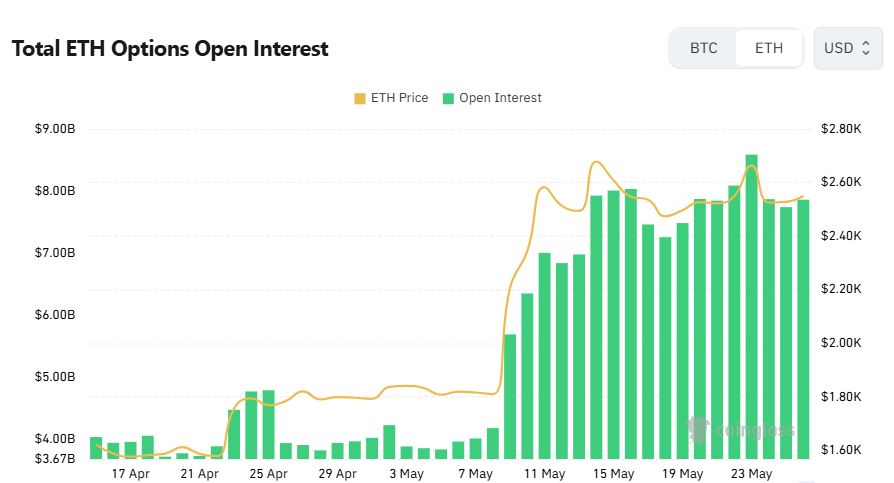Click the 17 Apr date axis label
The height and width of the screenshot is (483, 894).
pyautogui.click(x=131, y=474)
